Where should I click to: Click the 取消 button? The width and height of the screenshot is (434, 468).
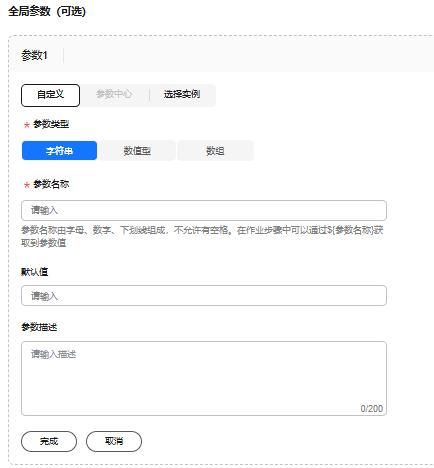tap(114, 441)
